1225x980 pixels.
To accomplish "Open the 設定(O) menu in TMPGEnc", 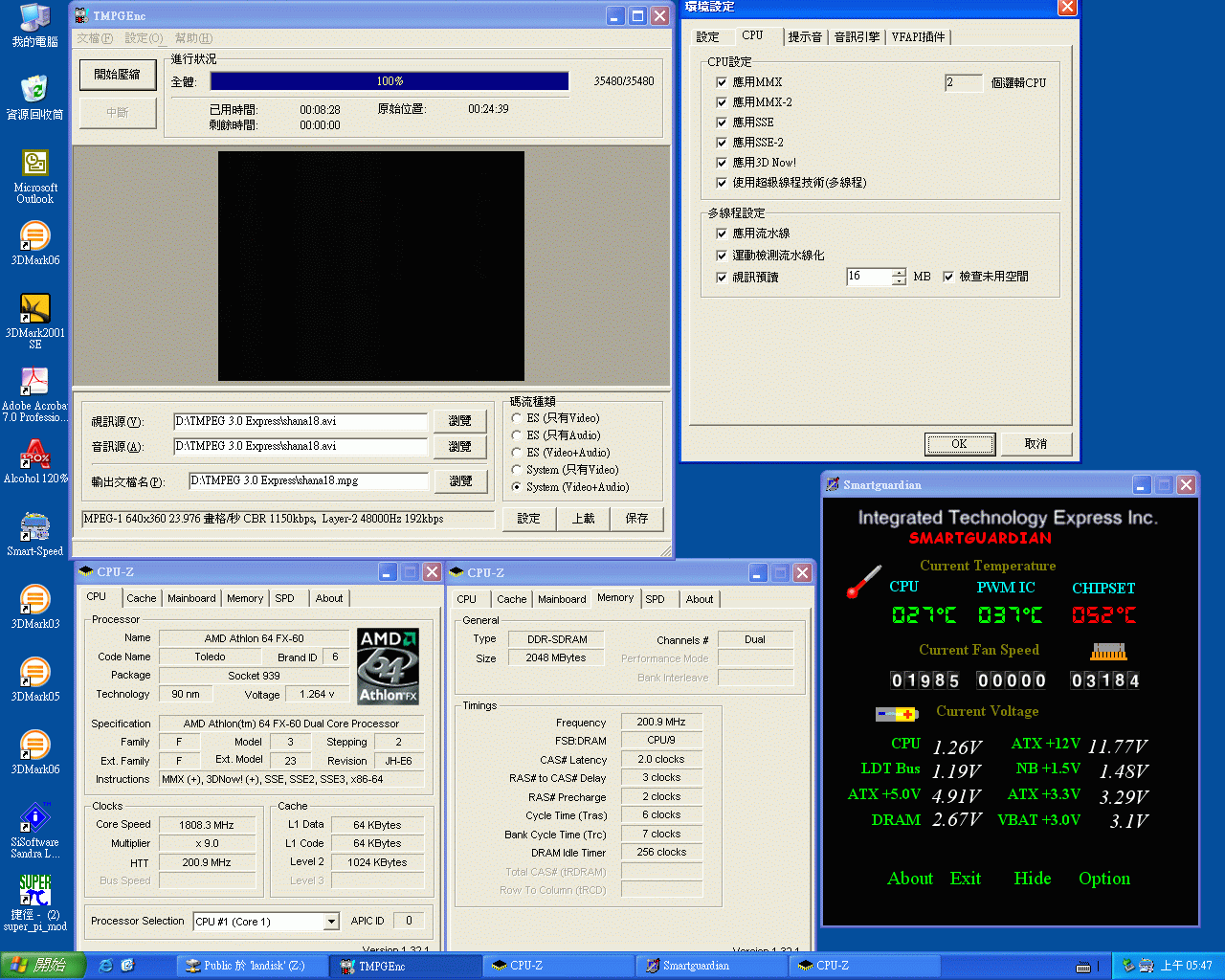I will click(x=144, y=38).
